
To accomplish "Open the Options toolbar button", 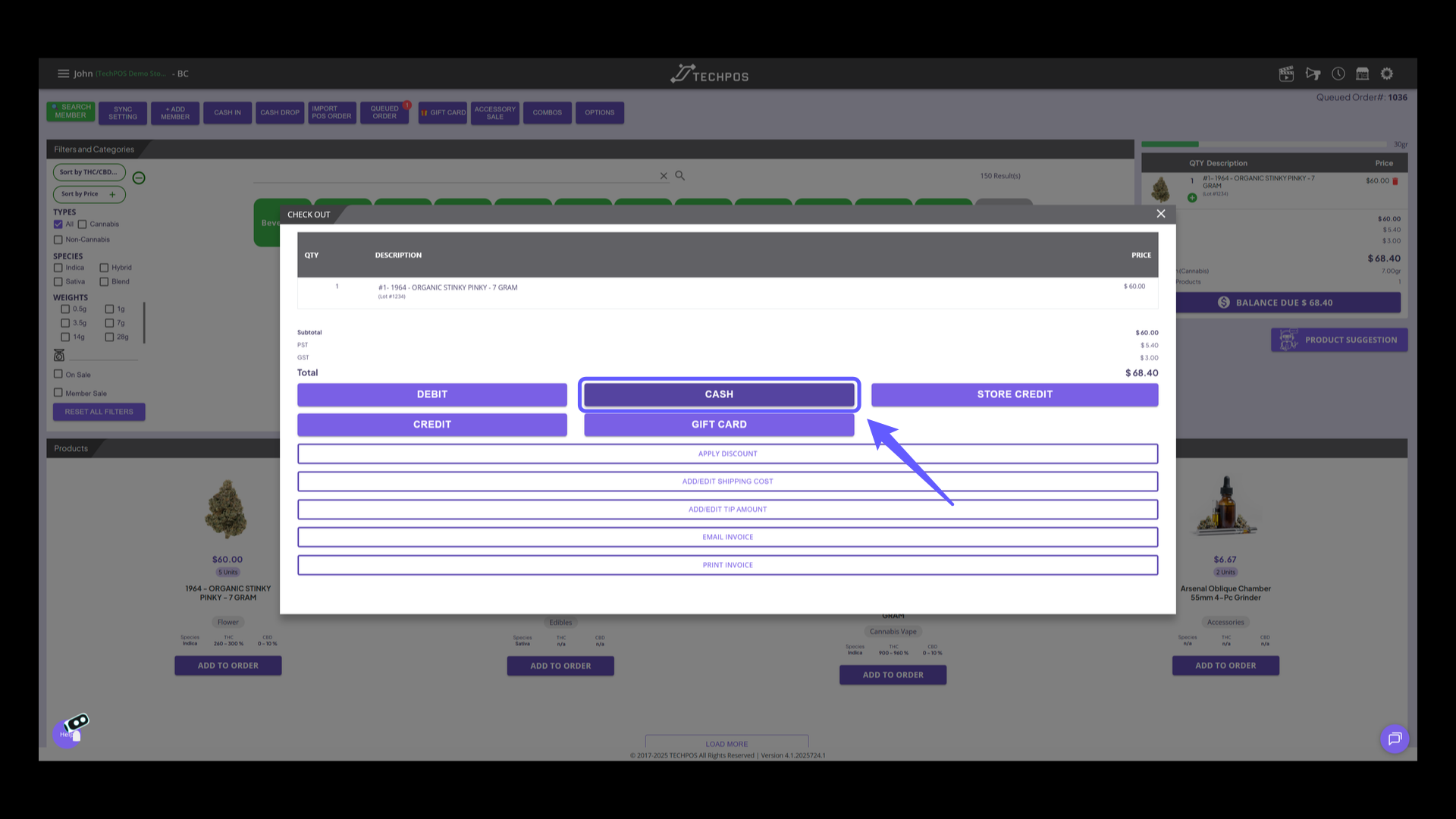I will [600, 113].
